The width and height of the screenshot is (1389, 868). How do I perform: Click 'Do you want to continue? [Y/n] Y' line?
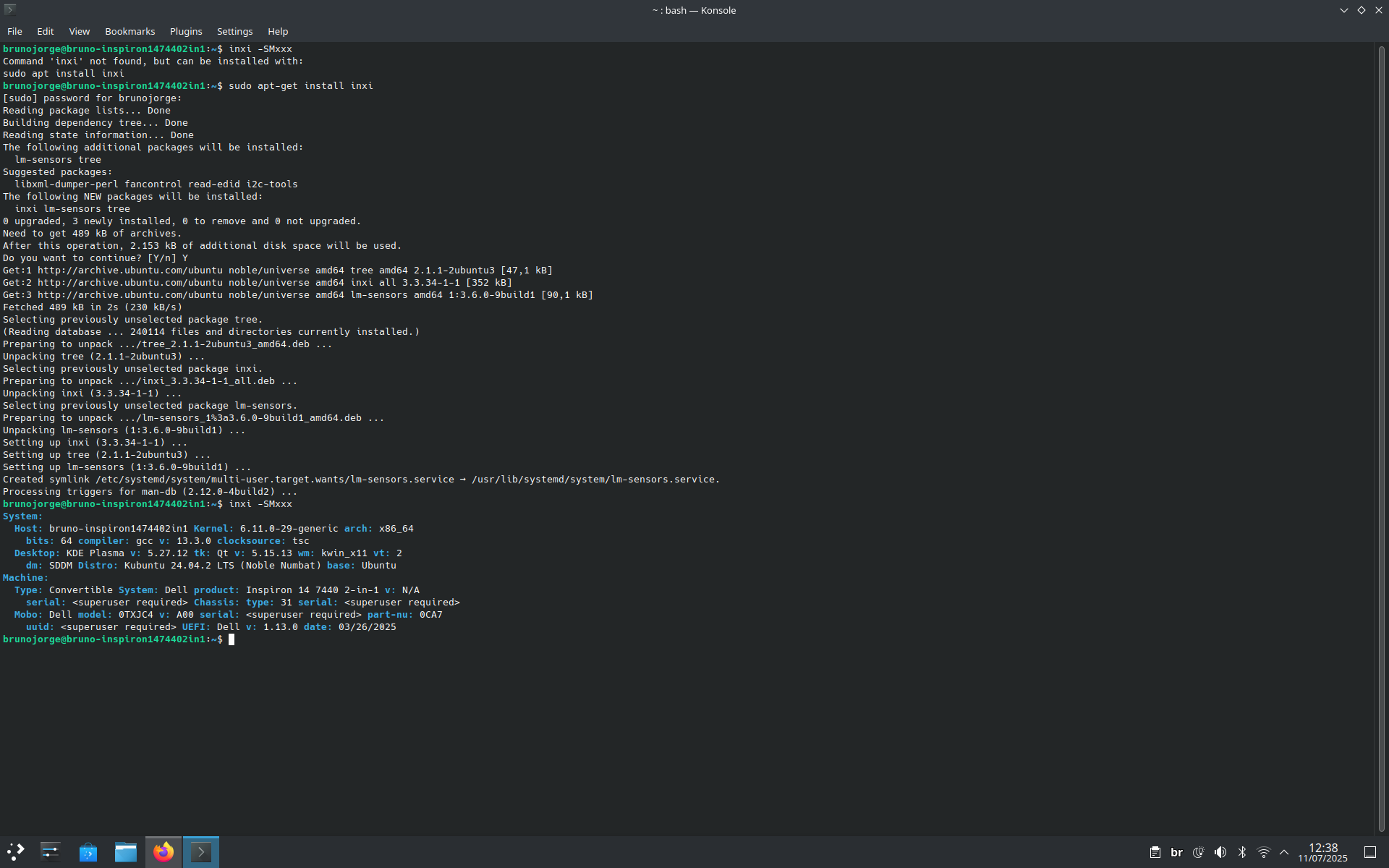coord(95,258)
